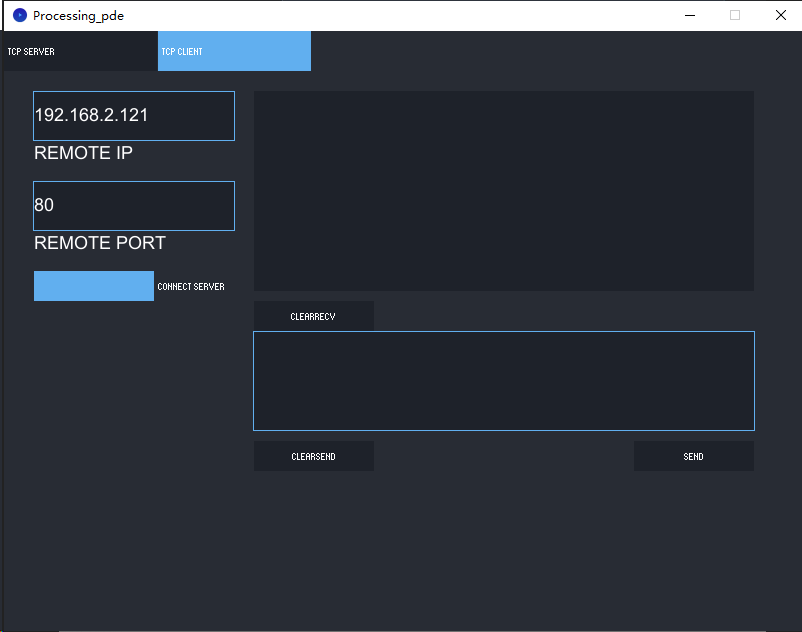Select the TCP CLIENT tab
This screenshot has width=802, height=632.
click(234, 51)
